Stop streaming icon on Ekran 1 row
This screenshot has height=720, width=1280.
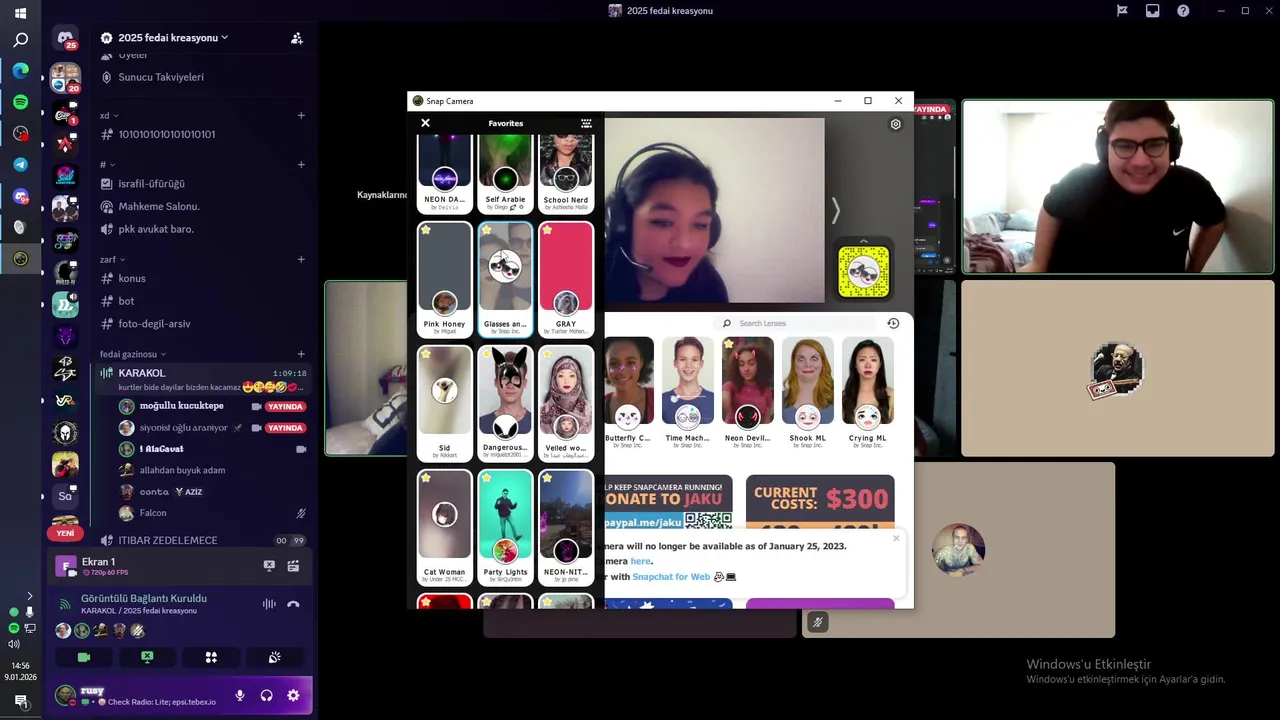tap(269, 566)
